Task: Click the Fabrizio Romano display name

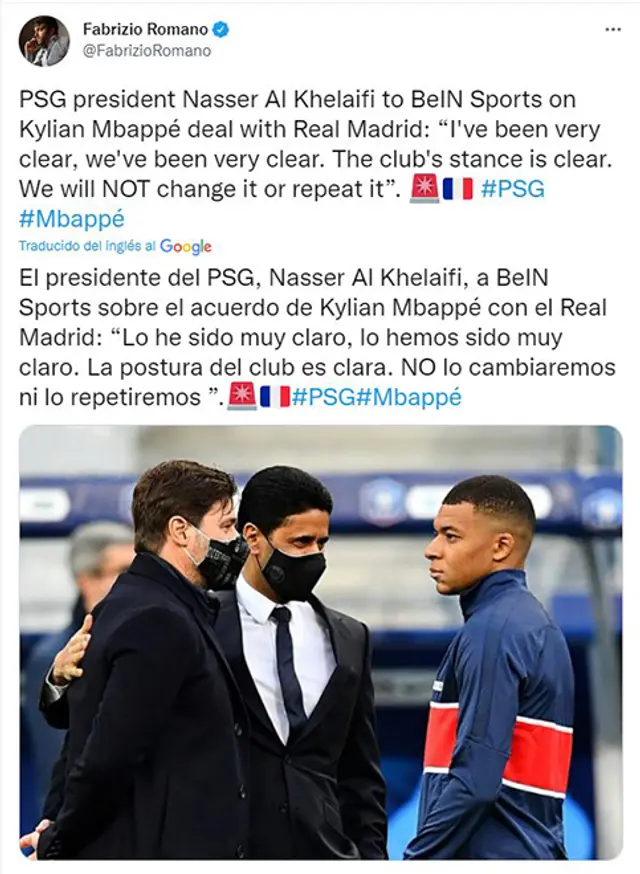Action: (x=146, y=29)
